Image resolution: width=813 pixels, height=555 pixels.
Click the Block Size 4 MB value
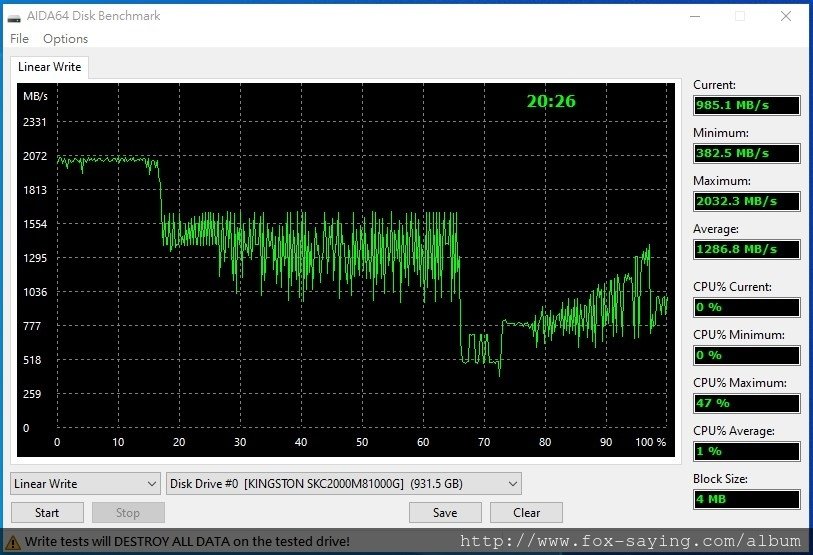(747, 500)
